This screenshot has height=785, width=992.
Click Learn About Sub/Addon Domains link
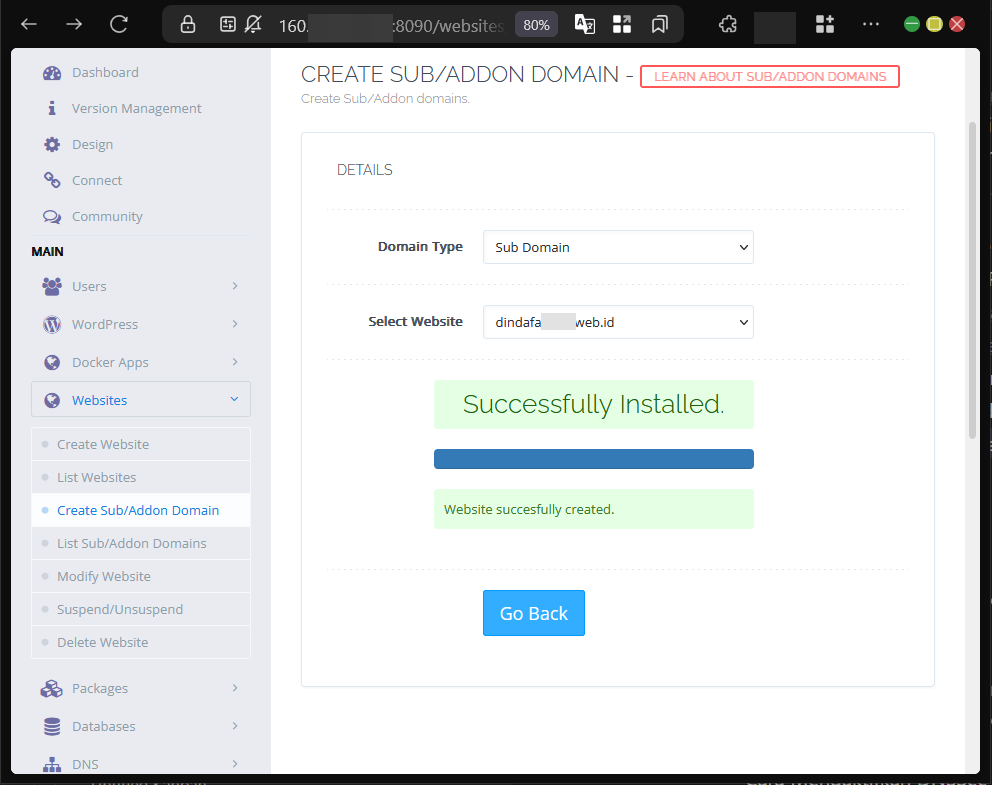[x=769, y=77]
